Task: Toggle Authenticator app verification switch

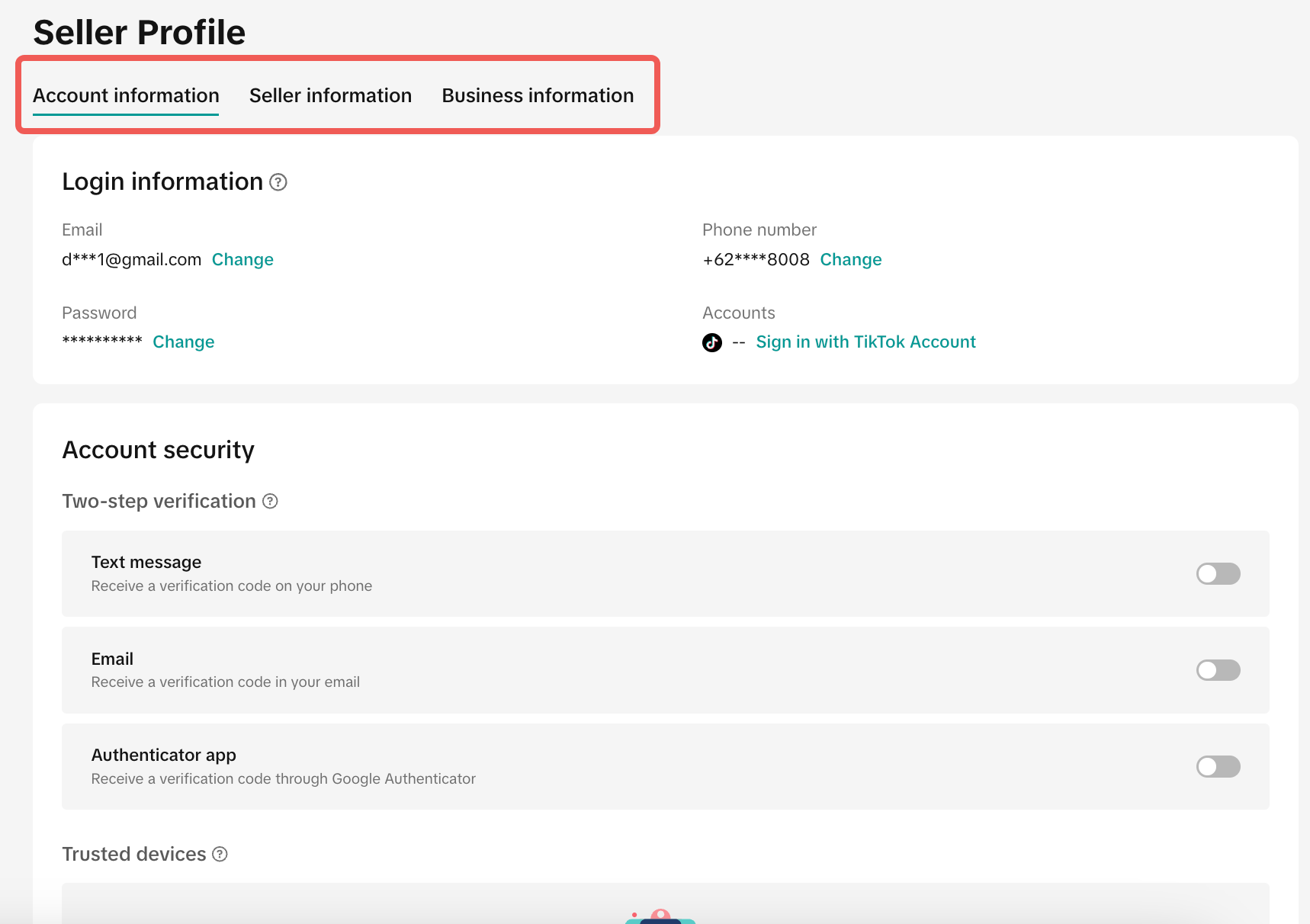Action: coord(1218,766)
